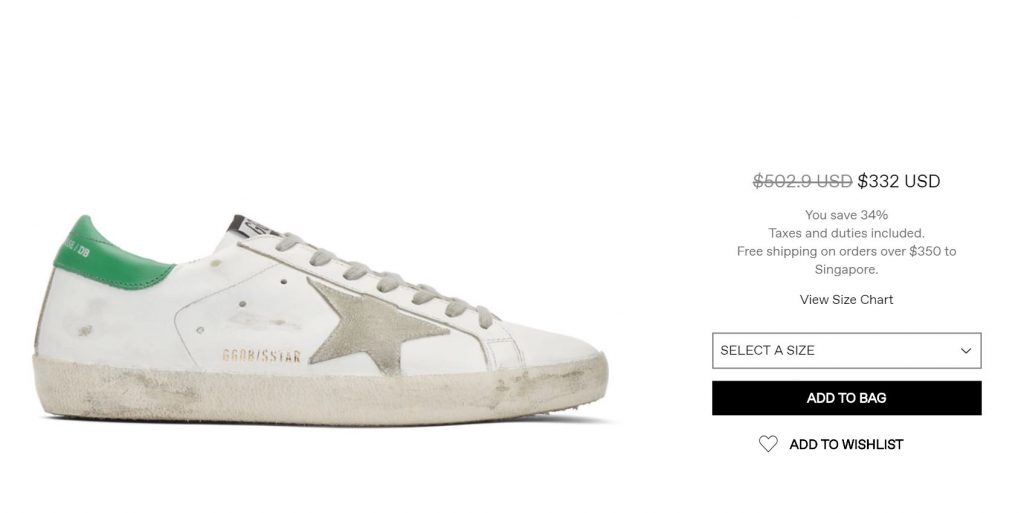
Task: Click the 'You save 34%' text
Action: 846,214
